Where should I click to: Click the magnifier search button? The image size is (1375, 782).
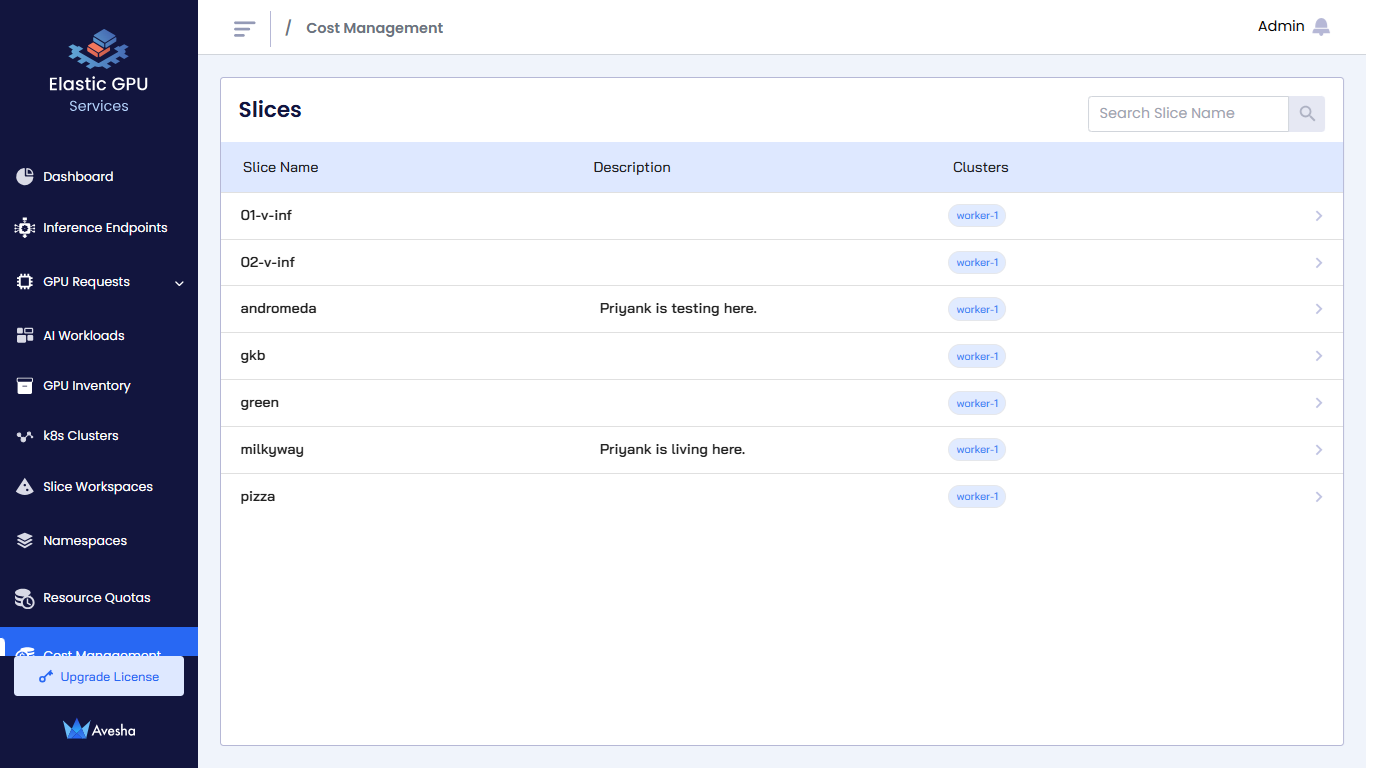pos(1307,114)
